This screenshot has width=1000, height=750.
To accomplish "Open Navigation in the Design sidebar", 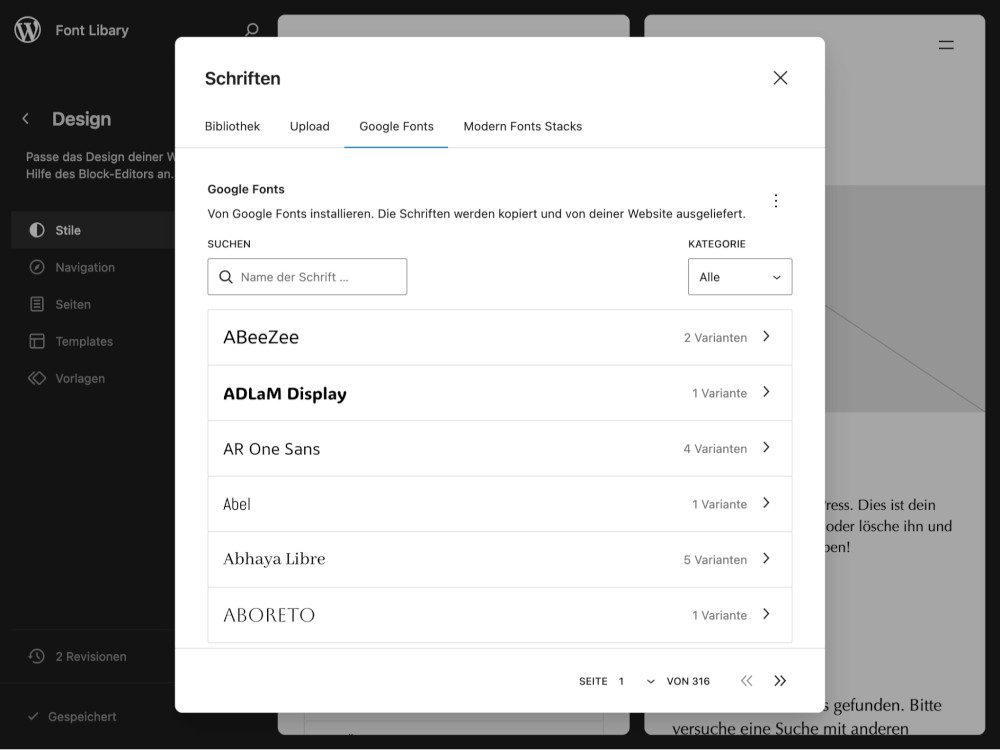I will 85,267.
